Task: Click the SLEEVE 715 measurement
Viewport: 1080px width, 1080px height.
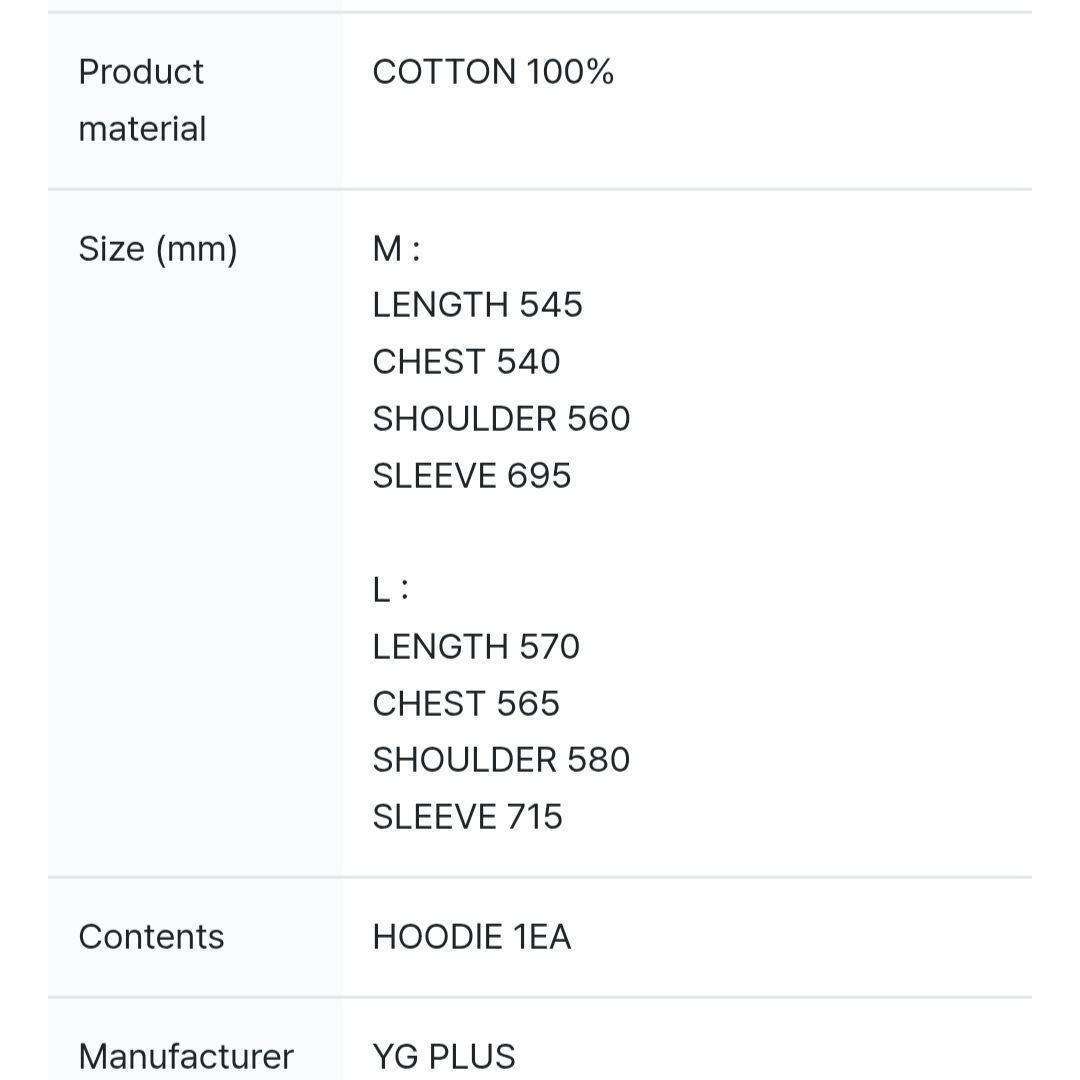Action: coord(467,817)
